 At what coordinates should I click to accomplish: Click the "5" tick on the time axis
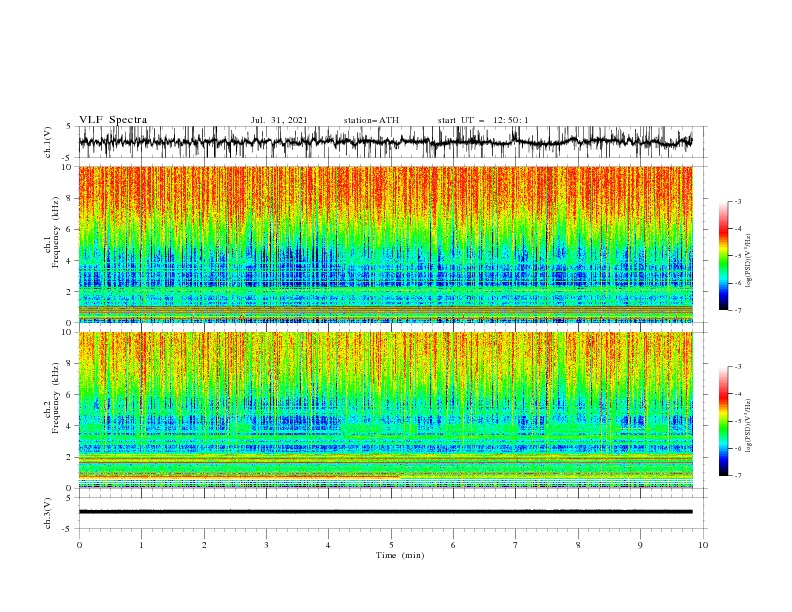(x=391, y=545)
